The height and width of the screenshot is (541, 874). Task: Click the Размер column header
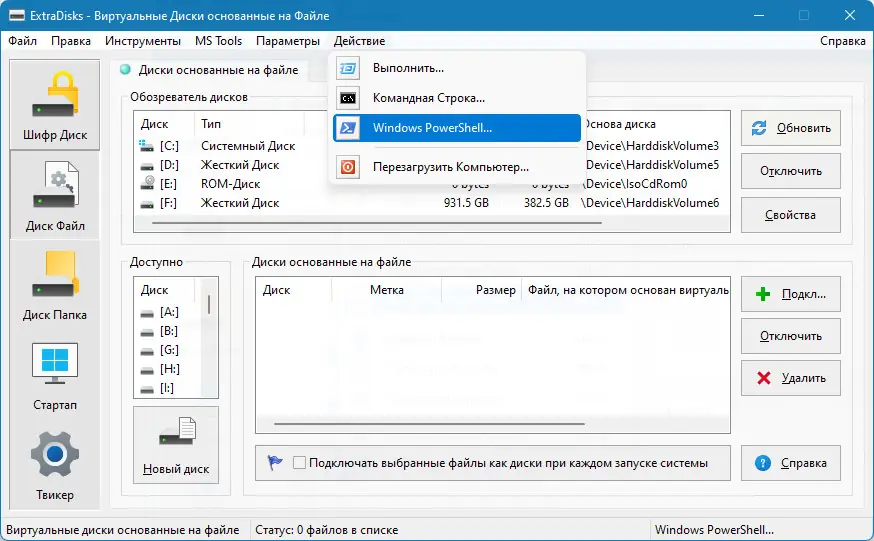pyautogui.click(x=482, y=290)
